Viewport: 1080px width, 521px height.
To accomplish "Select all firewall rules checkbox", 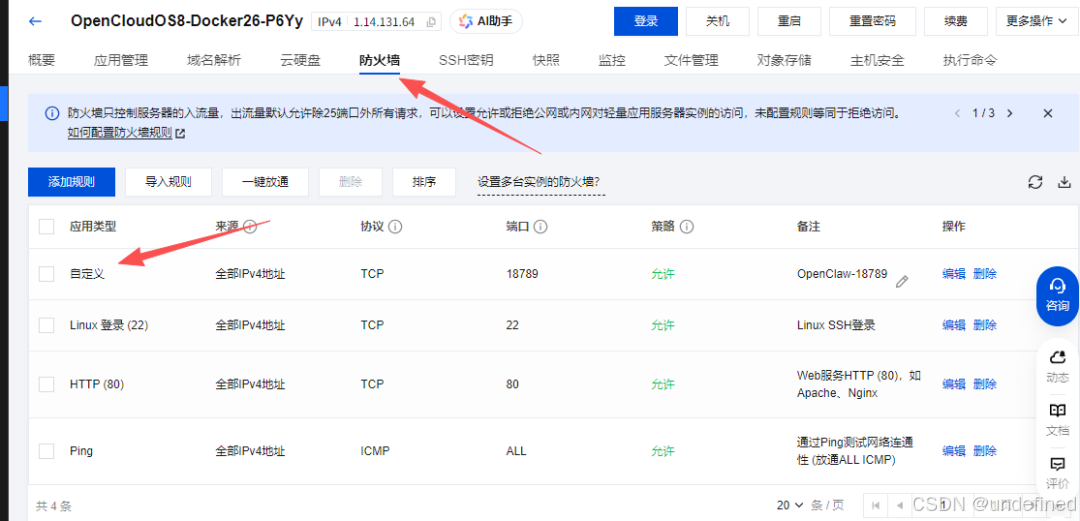I will [x=47, y=227].
